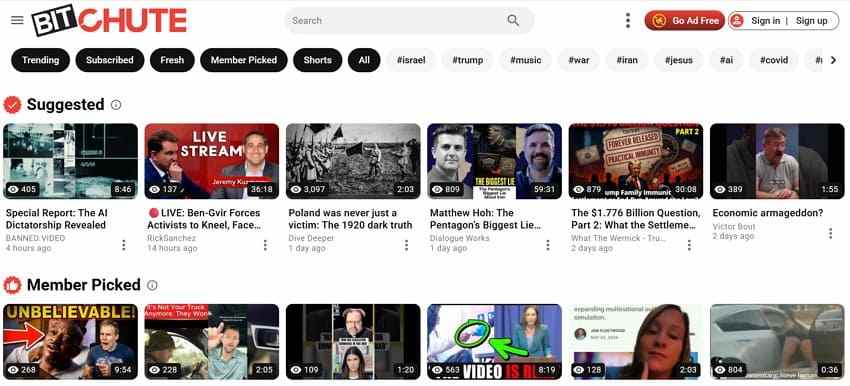Screen dimensions: 850x386
Task: Open the 0:36 car video thumbnail
Action: (x=777, y=342)
